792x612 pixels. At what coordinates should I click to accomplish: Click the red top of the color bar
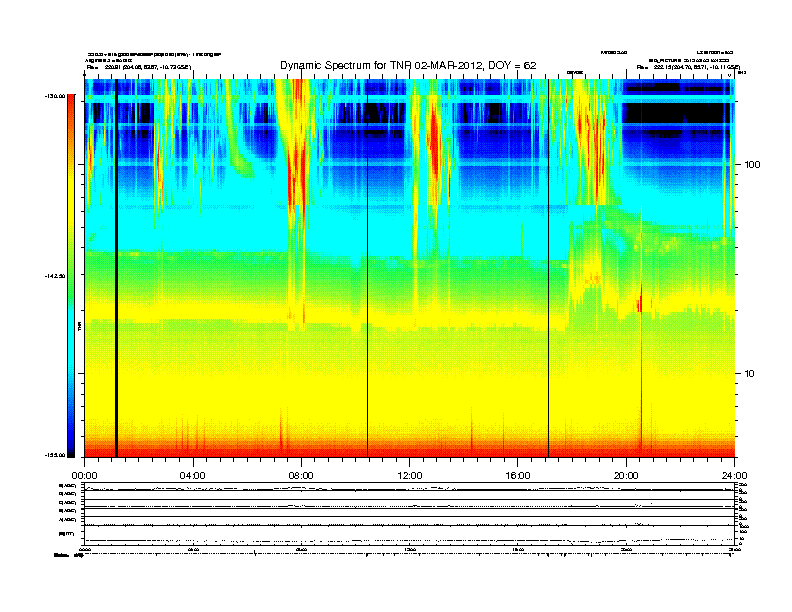click(x=71, y=104)
